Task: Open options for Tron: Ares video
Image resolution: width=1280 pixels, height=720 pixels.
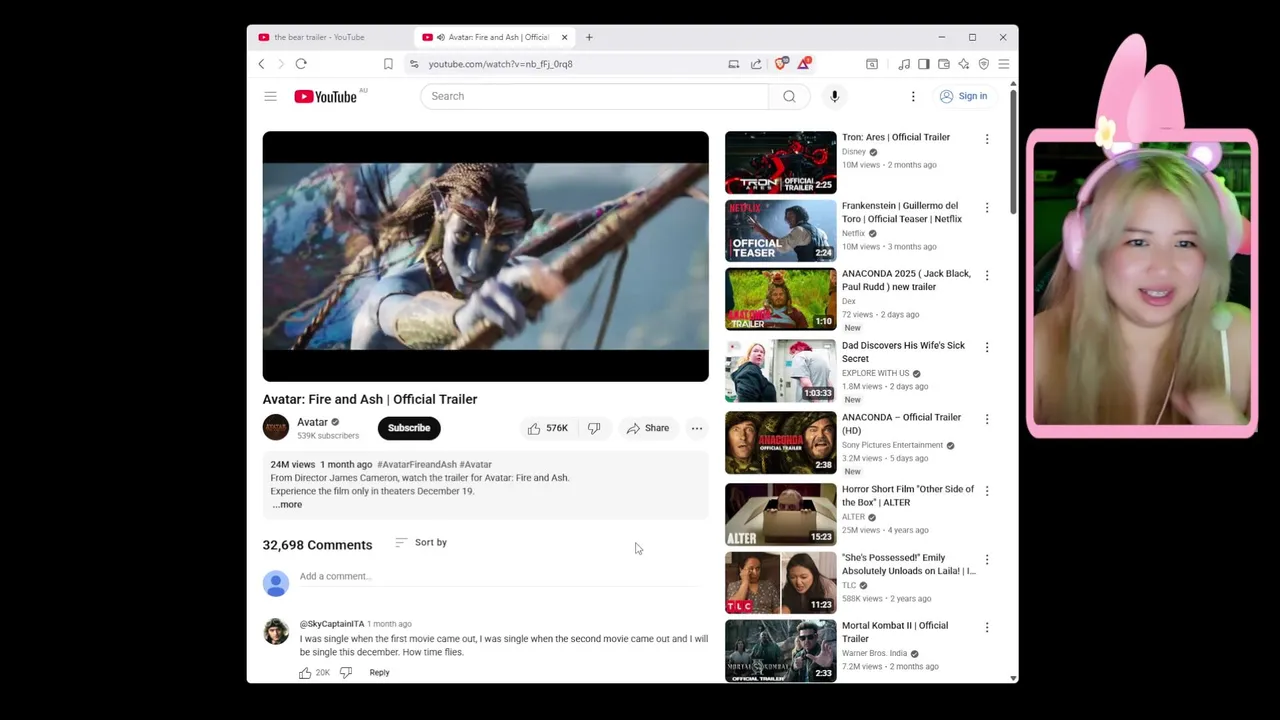Action: [987, 139]
